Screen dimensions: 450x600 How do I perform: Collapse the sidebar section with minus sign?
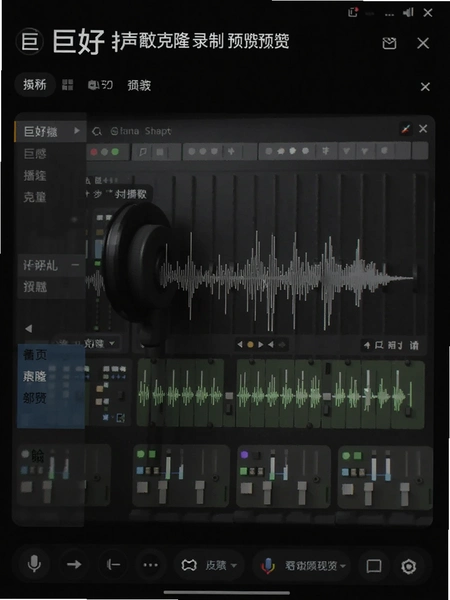pos(75,264)
